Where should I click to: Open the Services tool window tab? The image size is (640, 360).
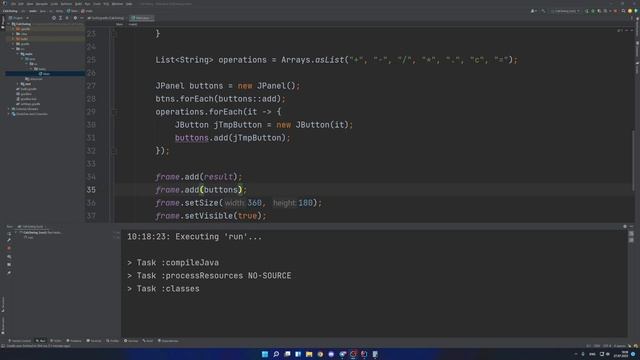[131, 341]
